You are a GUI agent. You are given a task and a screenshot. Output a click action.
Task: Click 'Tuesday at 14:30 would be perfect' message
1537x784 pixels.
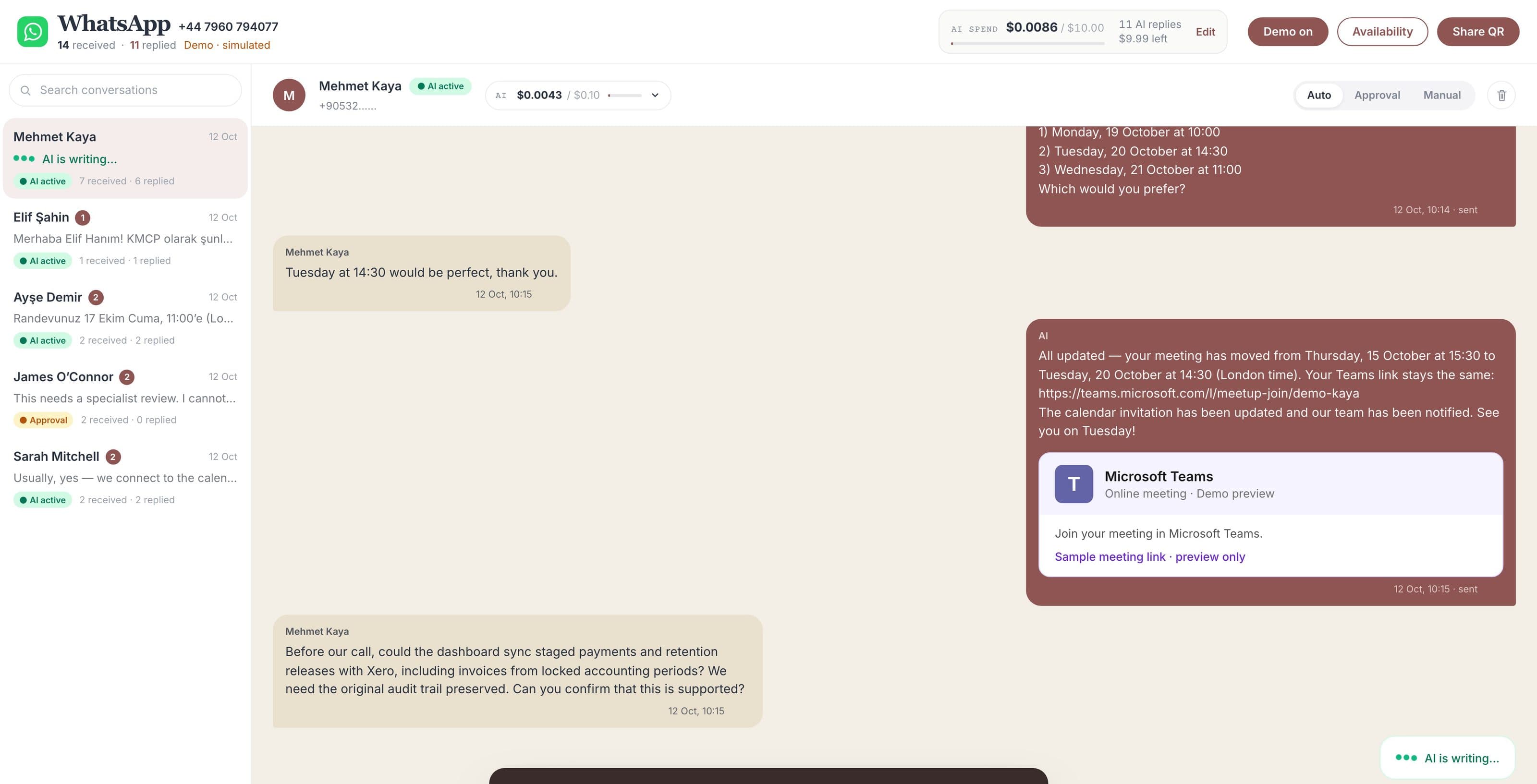pos(421,273)
